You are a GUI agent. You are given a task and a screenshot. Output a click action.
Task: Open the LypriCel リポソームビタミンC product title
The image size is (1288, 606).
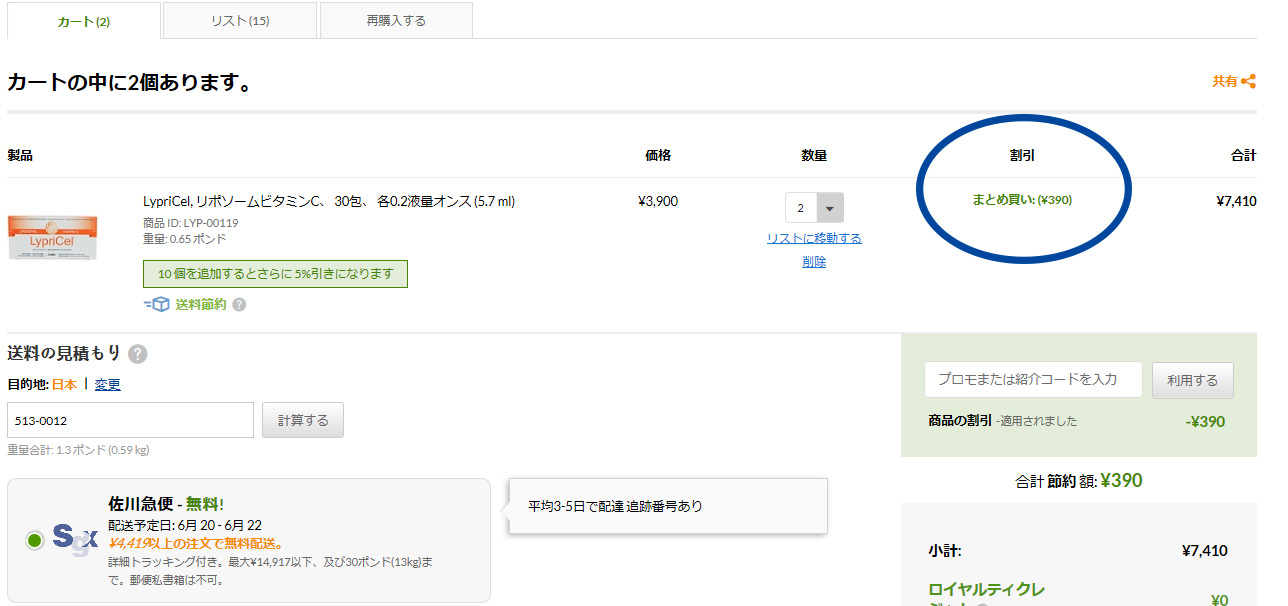point(329,201)
